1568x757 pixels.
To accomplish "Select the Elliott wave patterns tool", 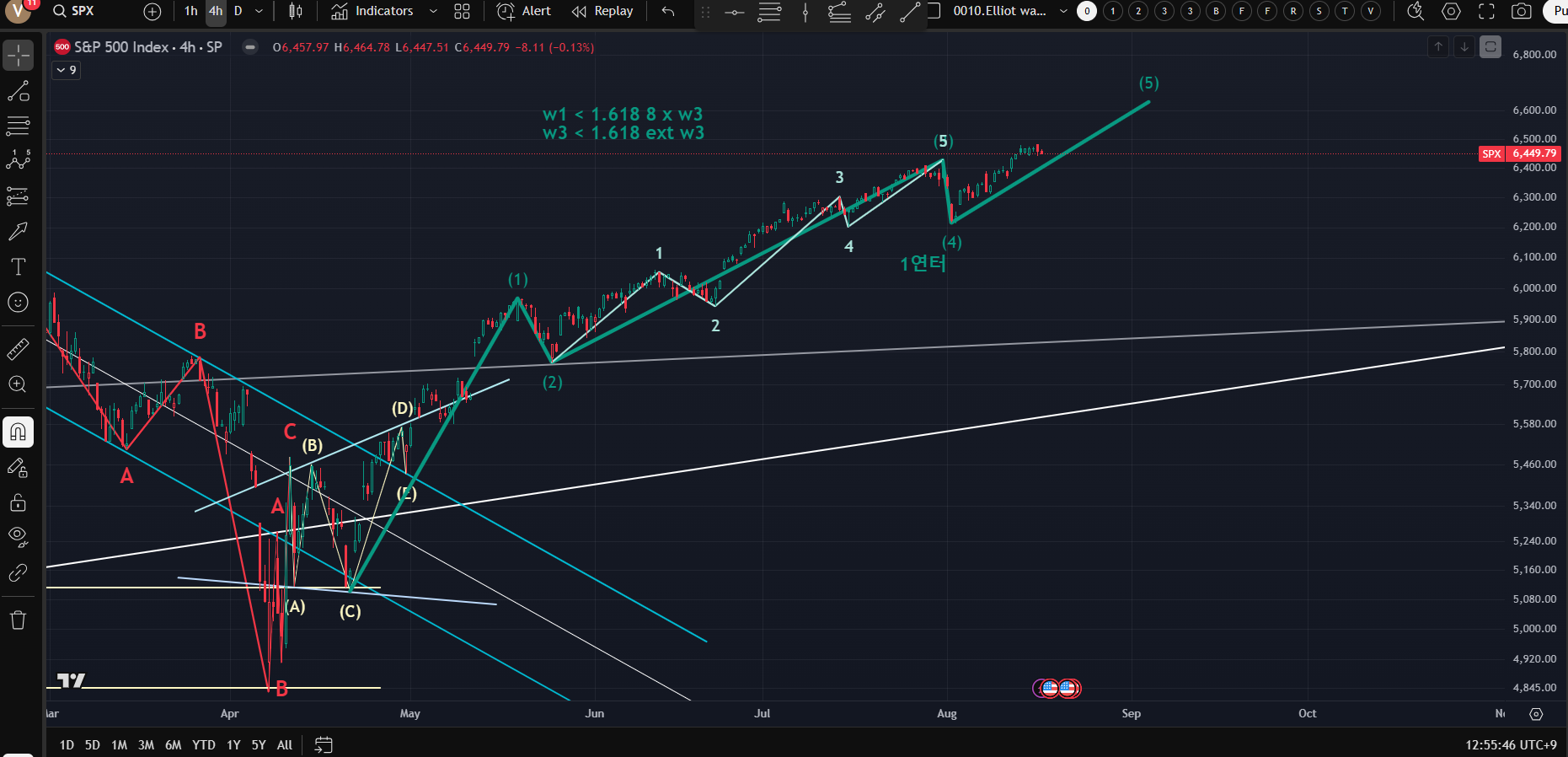I will pyautogui.click(x=18, y=159).
